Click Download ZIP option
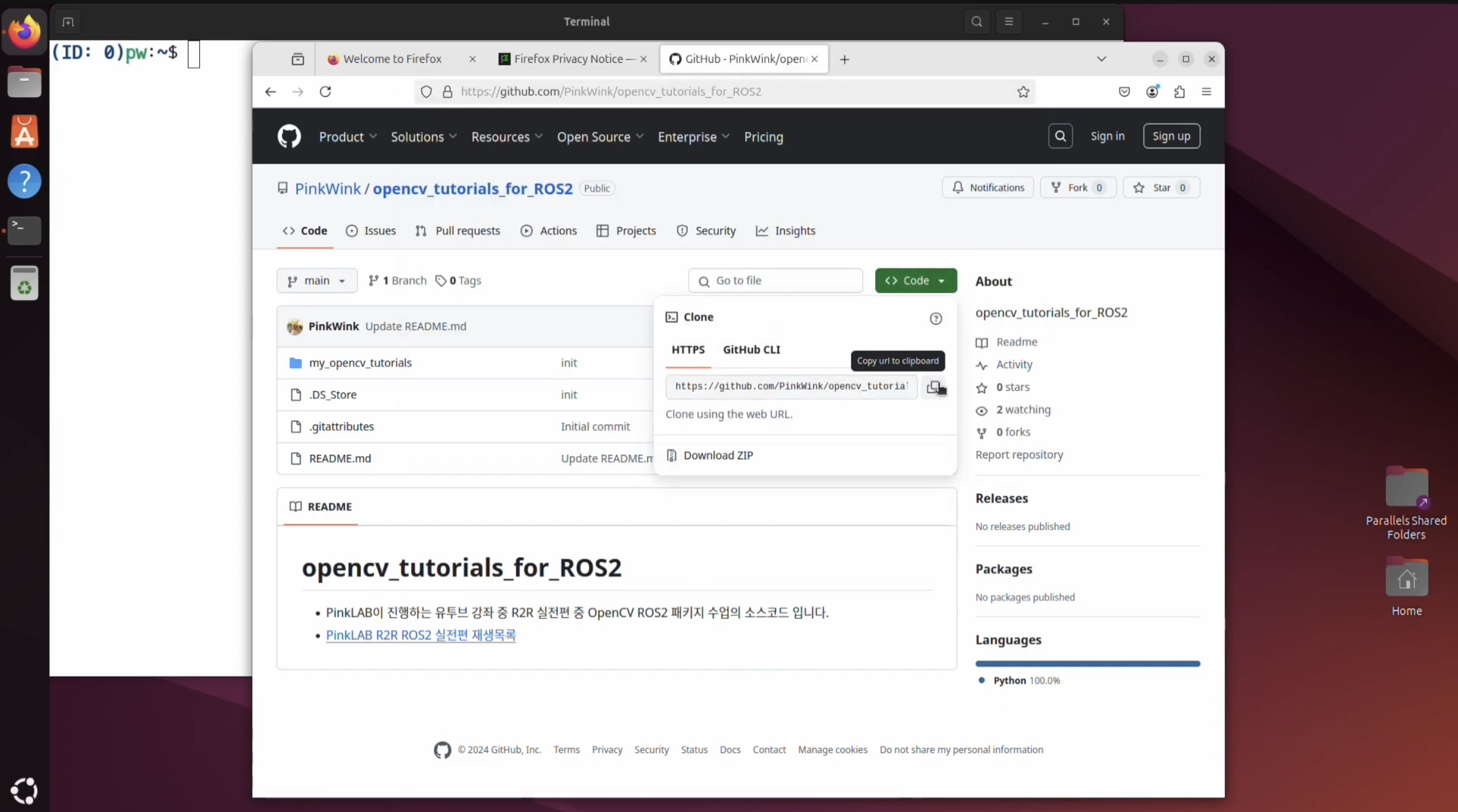This screenshot has height=812, width=1458. 718,455
